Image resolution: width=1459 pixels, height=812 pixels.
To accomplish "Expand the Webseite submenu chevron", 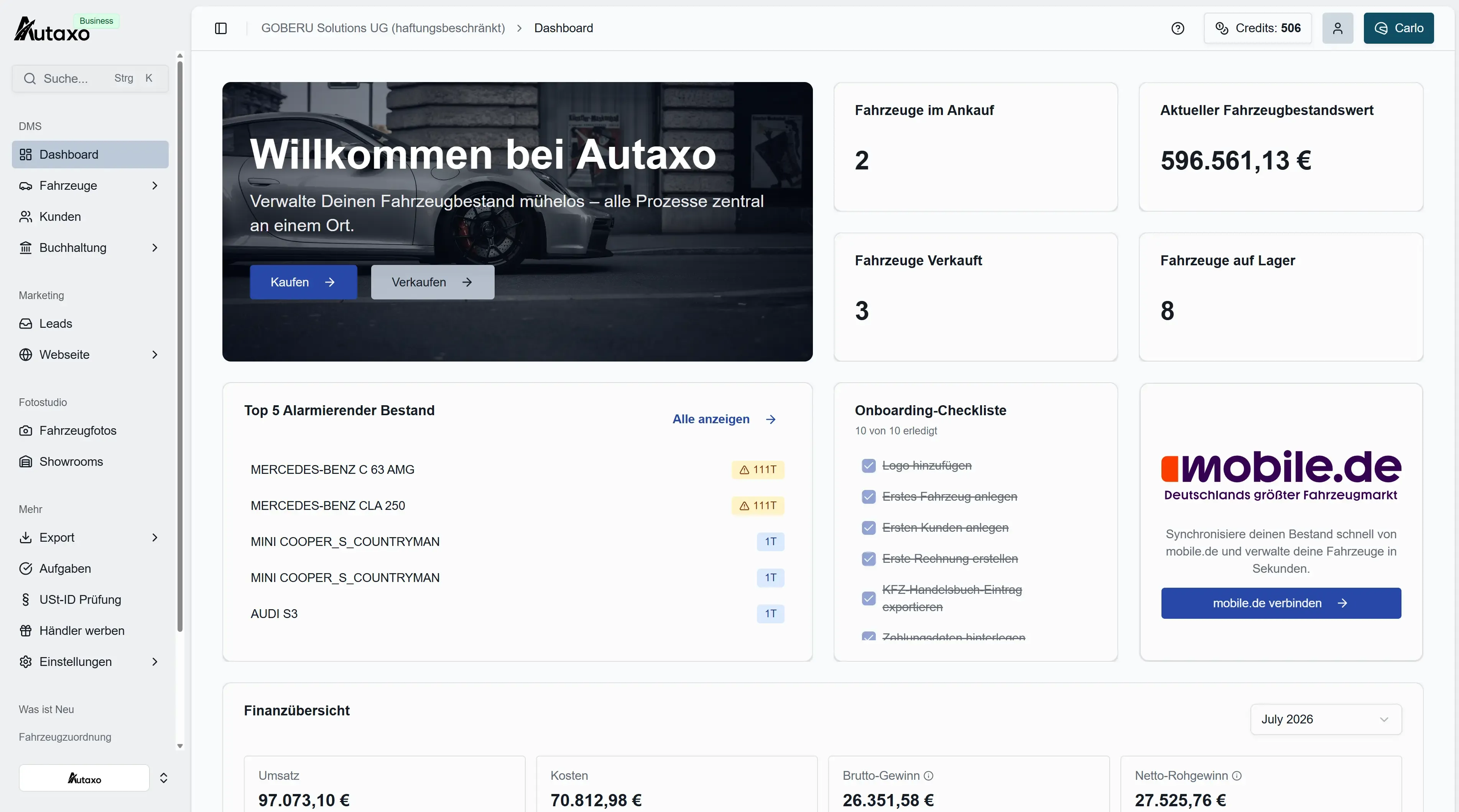I will point(155,355).
